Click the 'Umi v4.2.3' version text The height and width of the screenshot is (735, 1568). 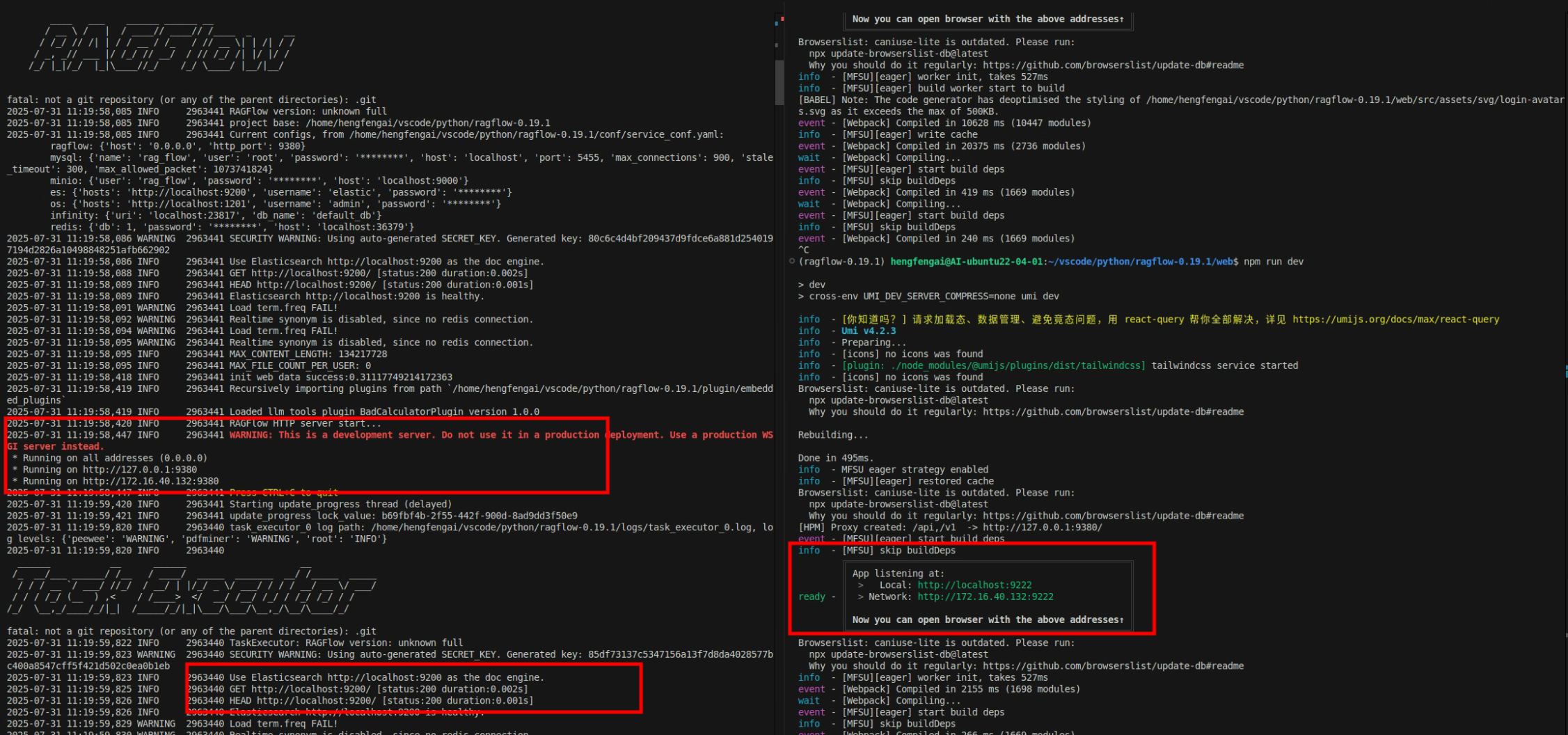(x=869, y=331)
